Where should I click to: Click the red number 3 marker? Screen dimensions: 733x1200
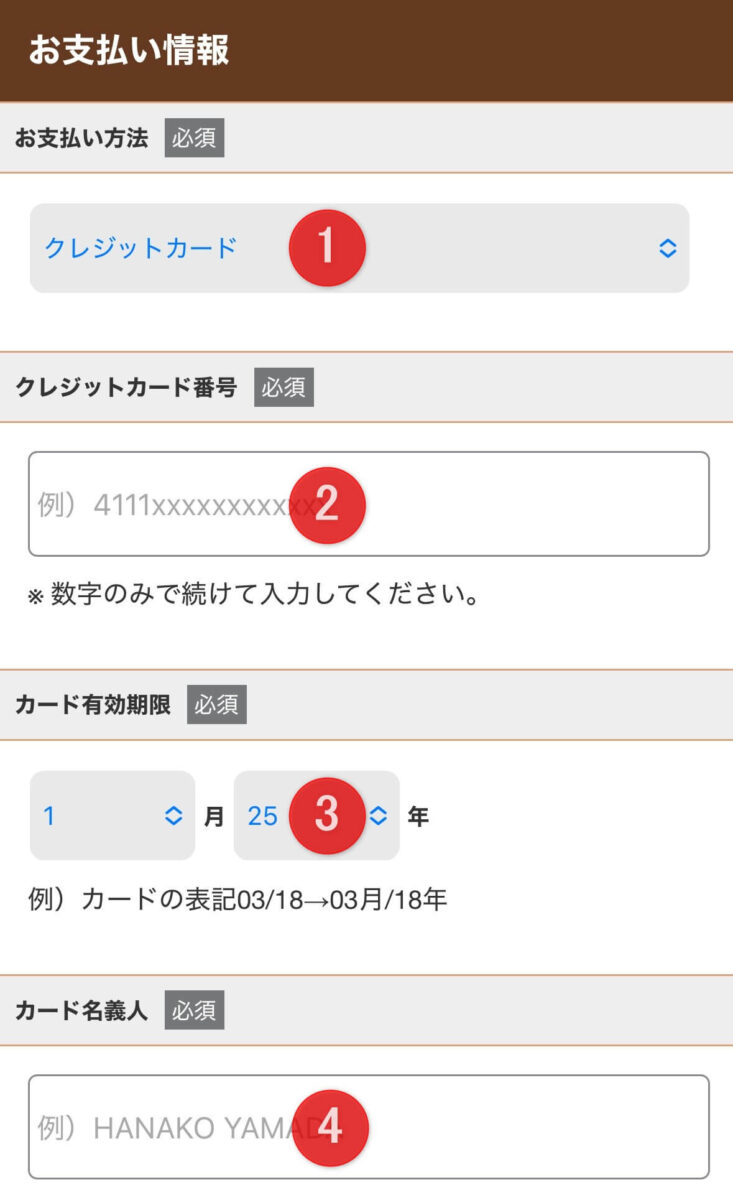tap(327, 815)
